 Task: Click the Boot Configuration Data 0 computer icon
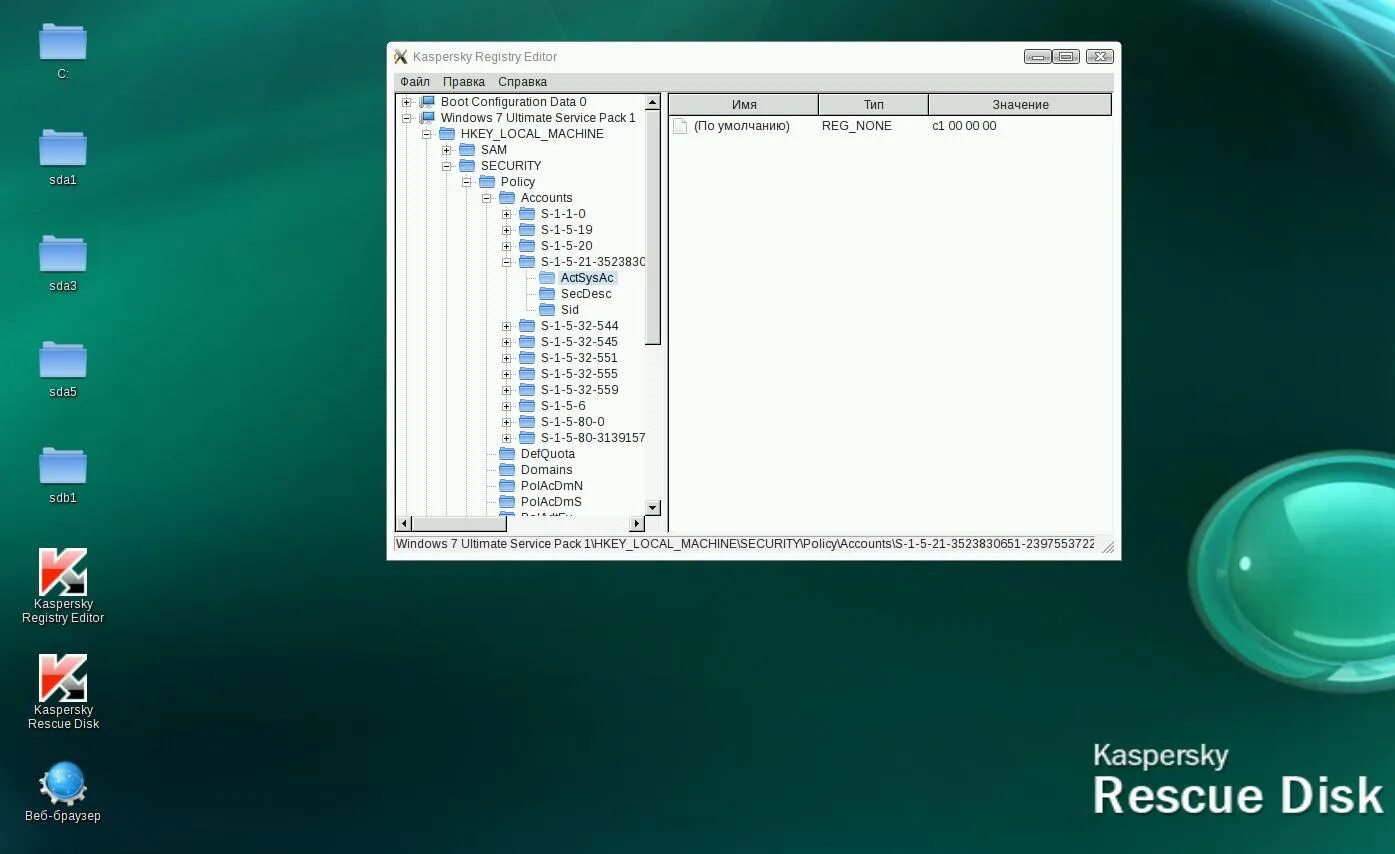(x=427, y=102)
